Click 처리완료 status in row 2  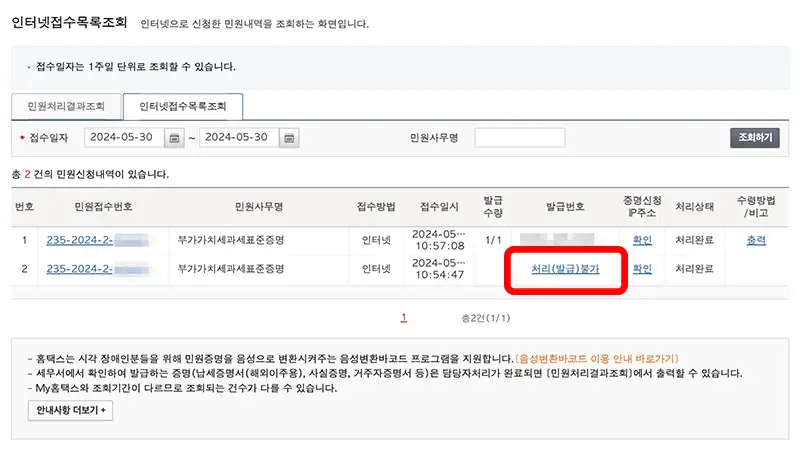point(694,269)
